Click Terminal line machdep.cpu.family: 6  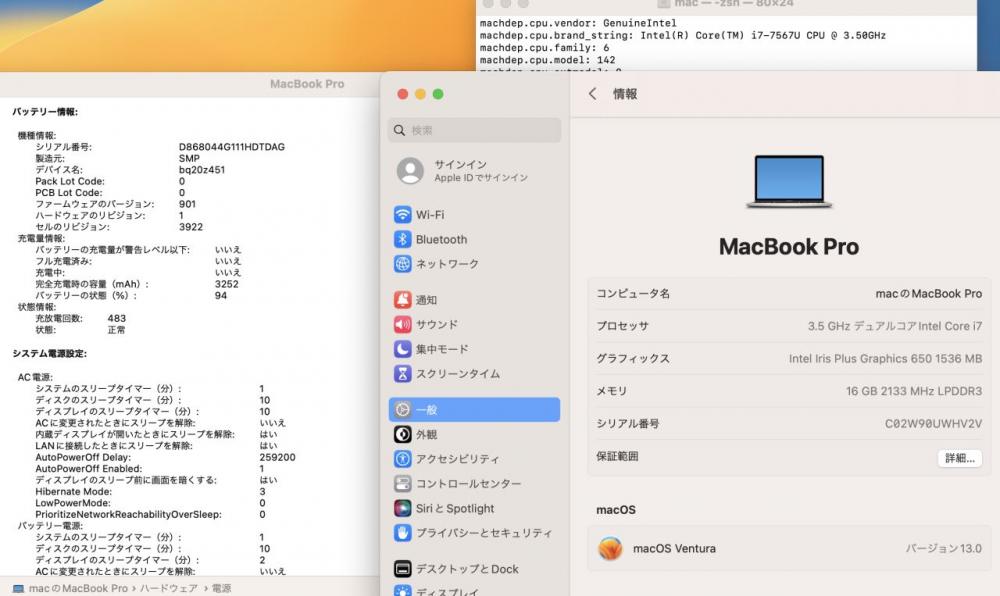point(544,48)
